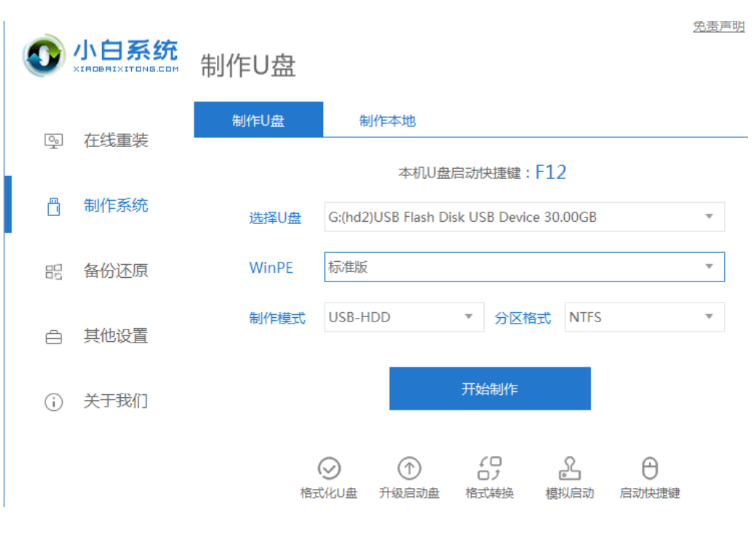Select 制作系统 in the sidebar
The width and height of the screenshot is (755, 546).
pyautogui.click(x=115, y=205)
